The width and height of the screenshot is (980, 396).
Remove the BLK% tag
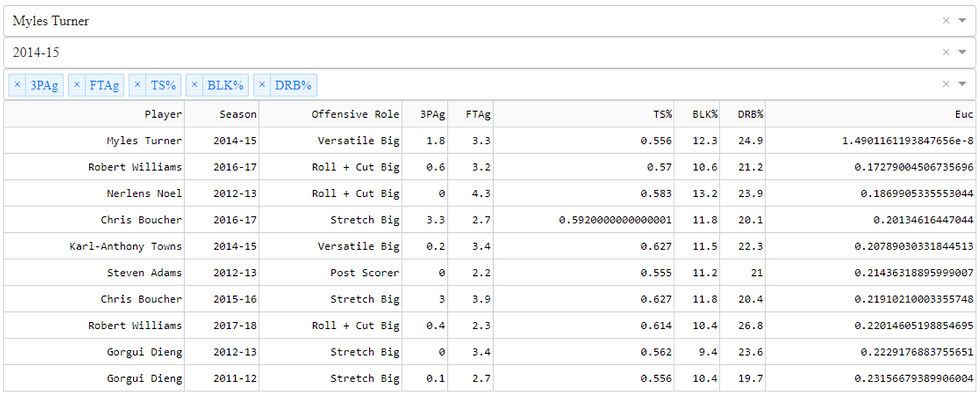click(x=194, y=85)
